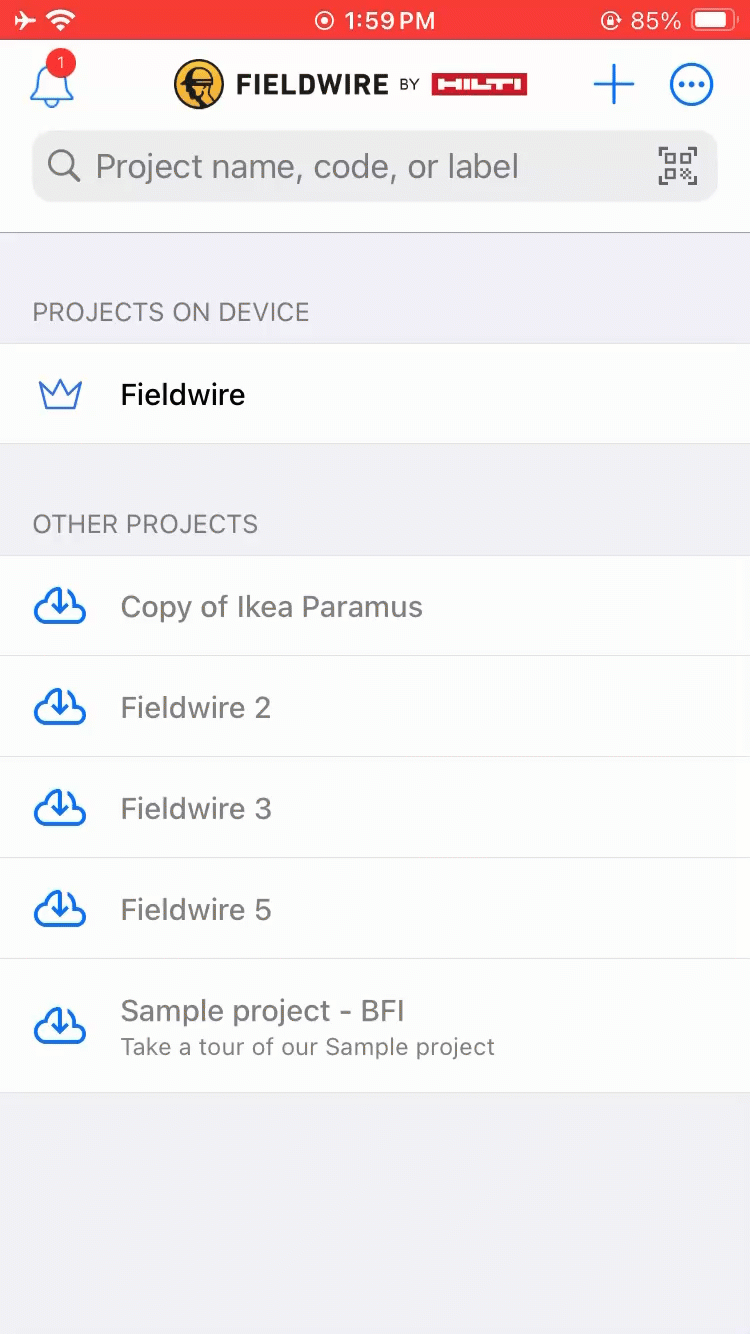Open Sample project - BFI entry
This screenshot has height=1334, width=750.
(x=262, y=1012)
